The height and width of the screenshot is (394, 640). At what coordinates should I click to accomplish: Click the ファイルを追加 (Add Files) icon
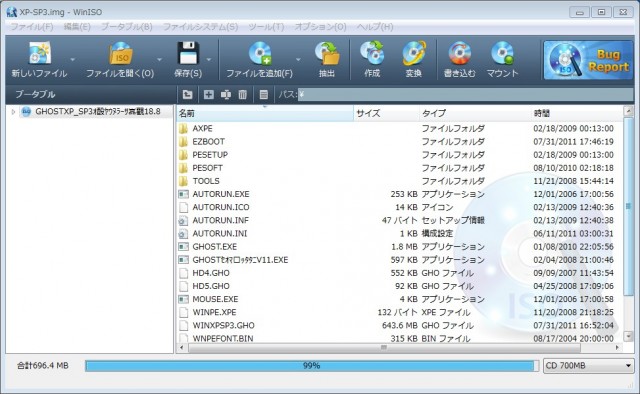[x=260, y=53]
